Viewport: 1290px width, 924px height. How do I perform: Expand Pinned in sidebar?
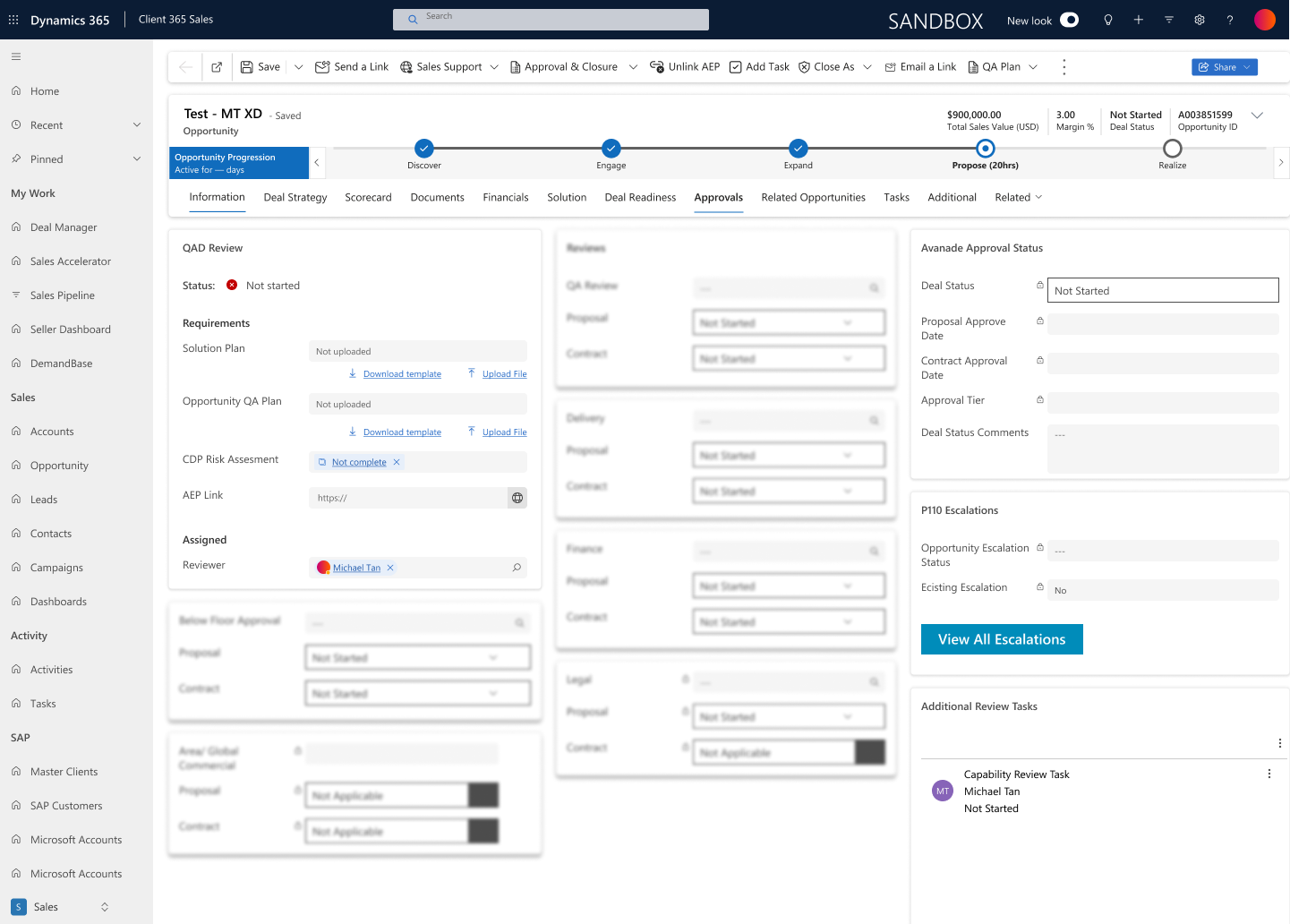click(137, 159)
